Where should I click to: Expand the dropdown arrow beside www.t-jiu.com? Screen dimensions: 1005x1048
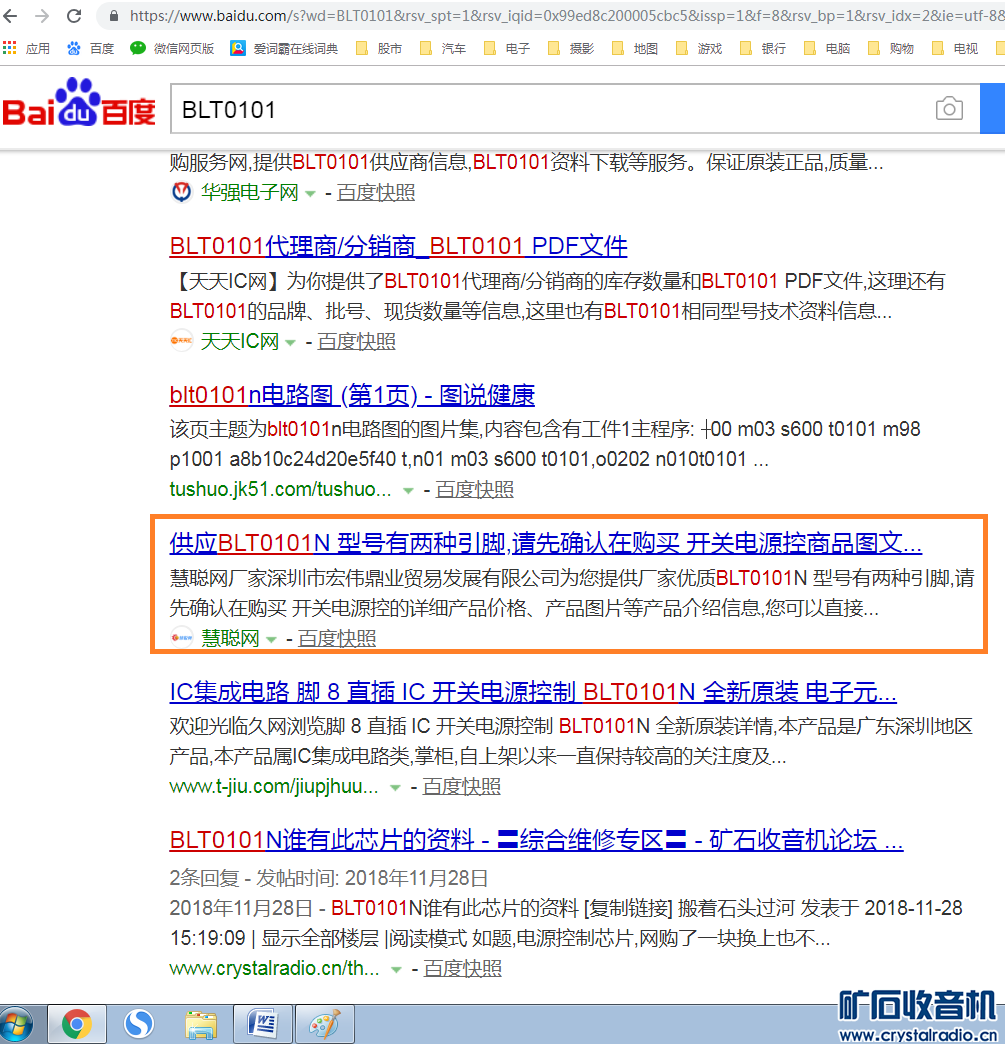(x=395, y=787)
